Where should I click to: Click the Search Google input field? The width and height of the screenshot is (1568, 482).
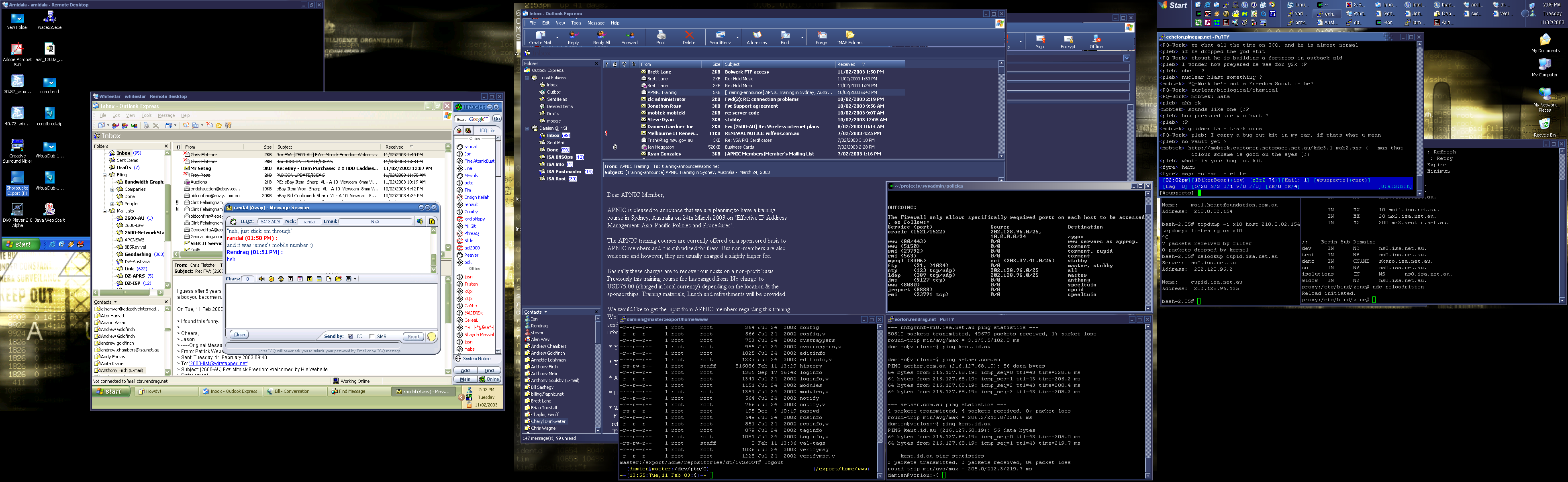coord(472,119)
